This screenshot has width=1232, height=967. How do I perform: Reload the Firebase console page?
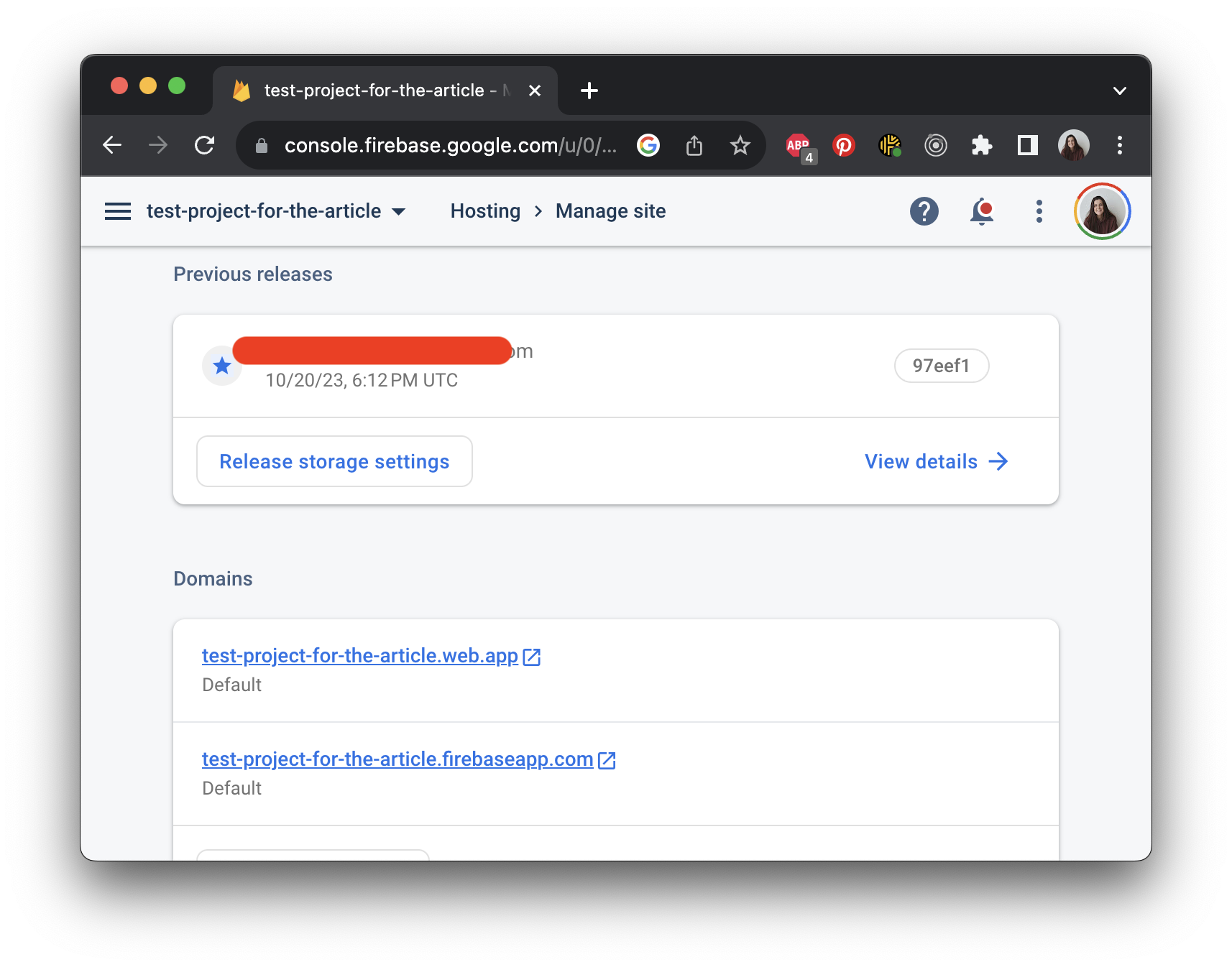click(x=205, y=146)
